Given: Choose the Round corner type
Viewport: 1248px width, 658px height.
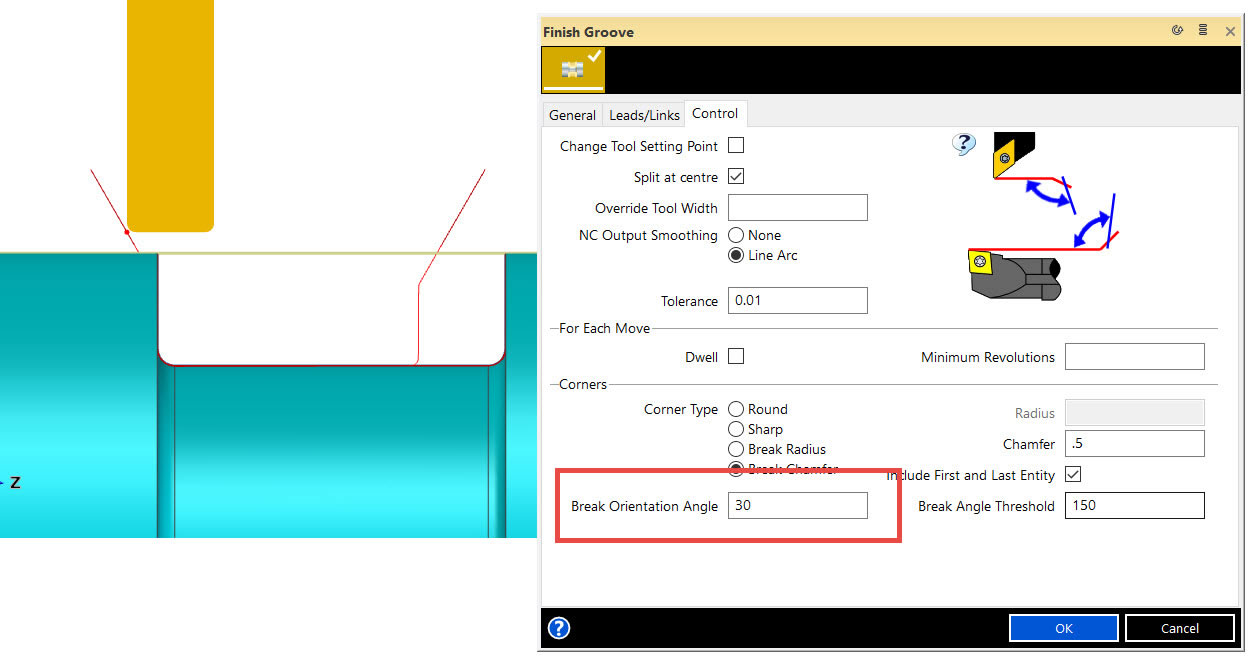Looking at the screenshot, I should 737,409.
